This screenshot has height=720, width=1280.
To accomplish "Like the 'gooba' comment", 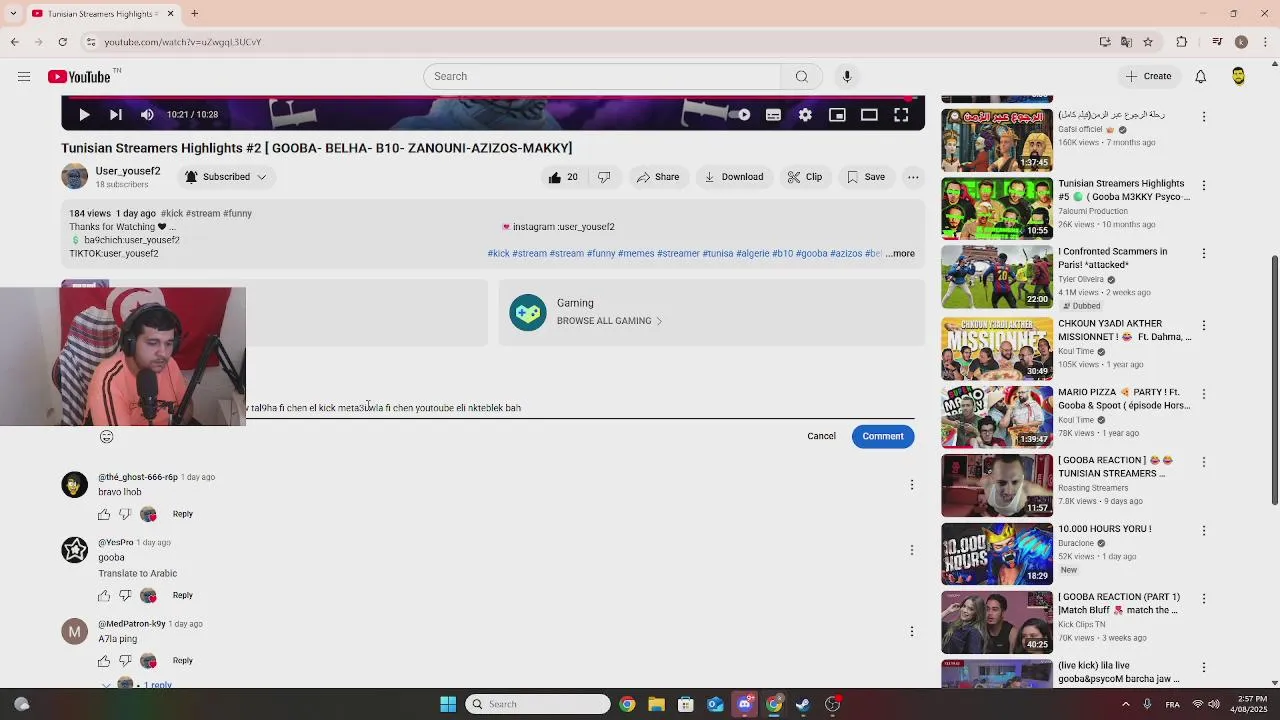I will pos(104,596).
